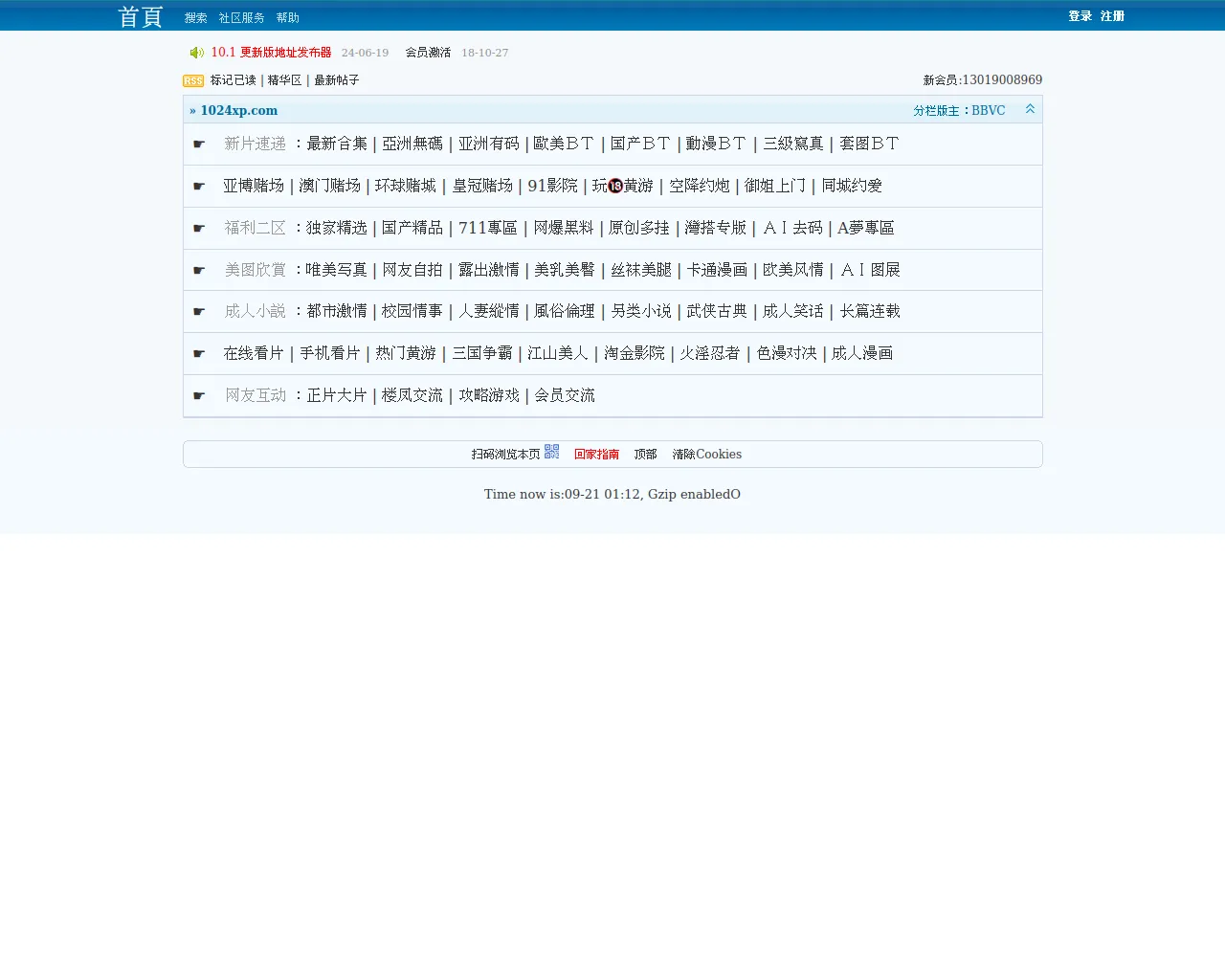This screenshot has width=1225, height=980.
Task: Click 清除Cookies in footer
Action: [707, 455]
